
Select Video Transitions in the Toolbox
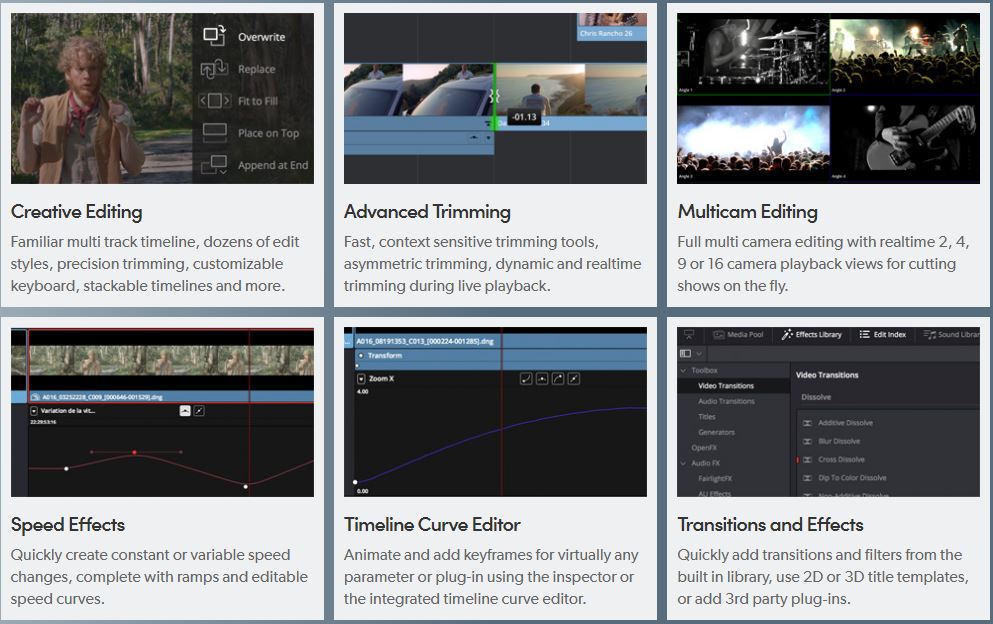point(726,386)
